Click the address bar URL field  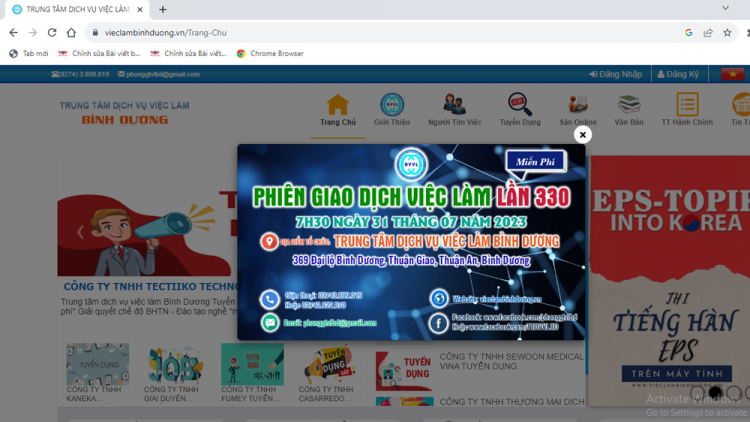click(383, 33)
